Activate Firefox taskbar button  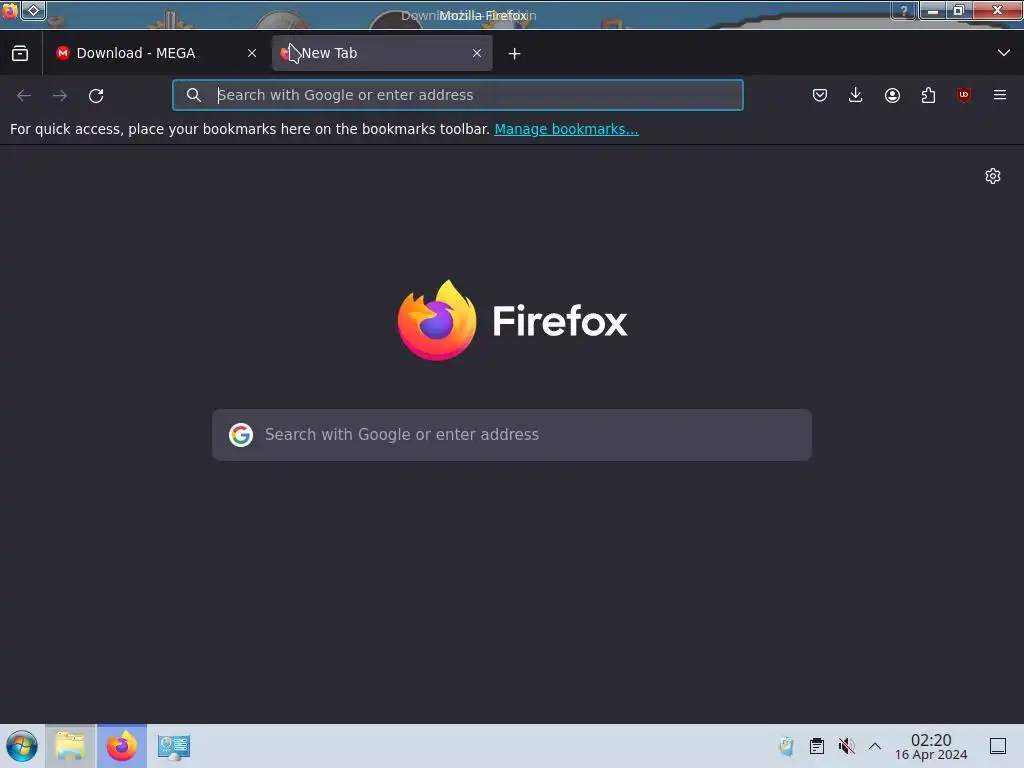click(122, 746)
